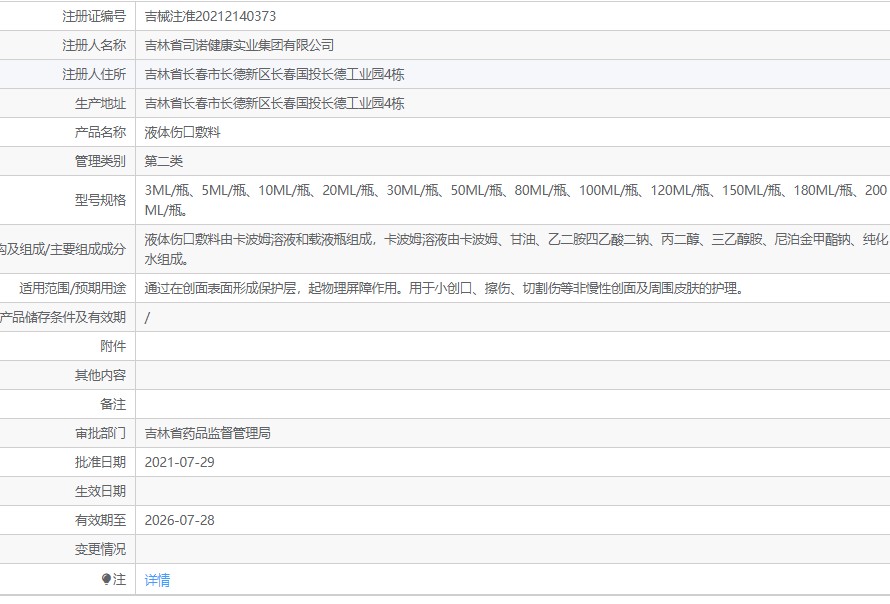Select approval date 2021-07-29
This screenshot has height=604, width=890.
click(x=179, y=462)
